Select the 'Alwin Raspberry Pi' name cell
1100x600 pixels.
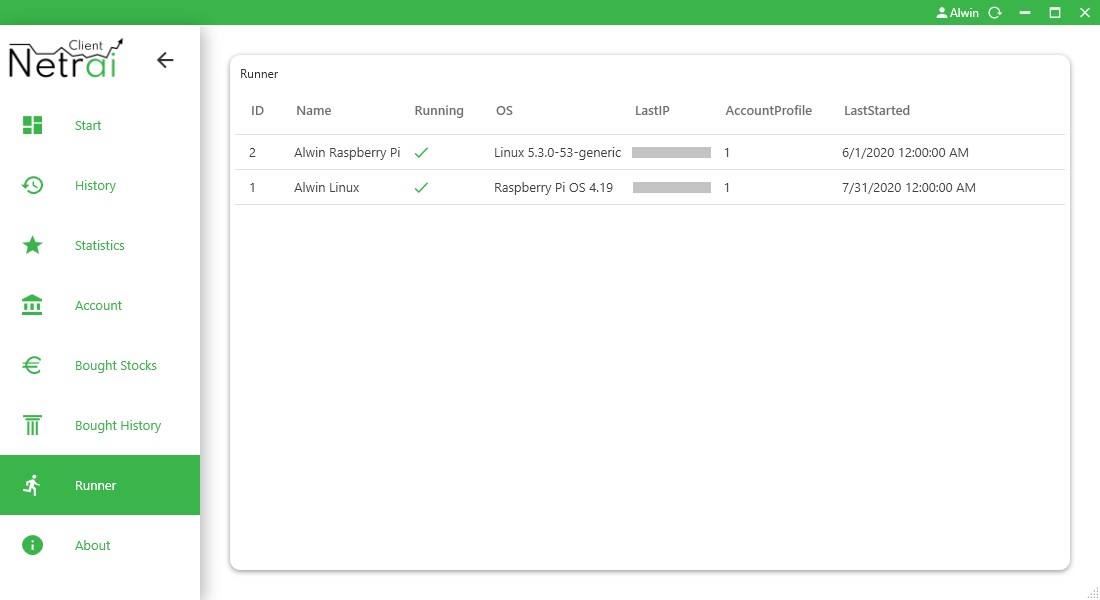[x=347, y=152]
